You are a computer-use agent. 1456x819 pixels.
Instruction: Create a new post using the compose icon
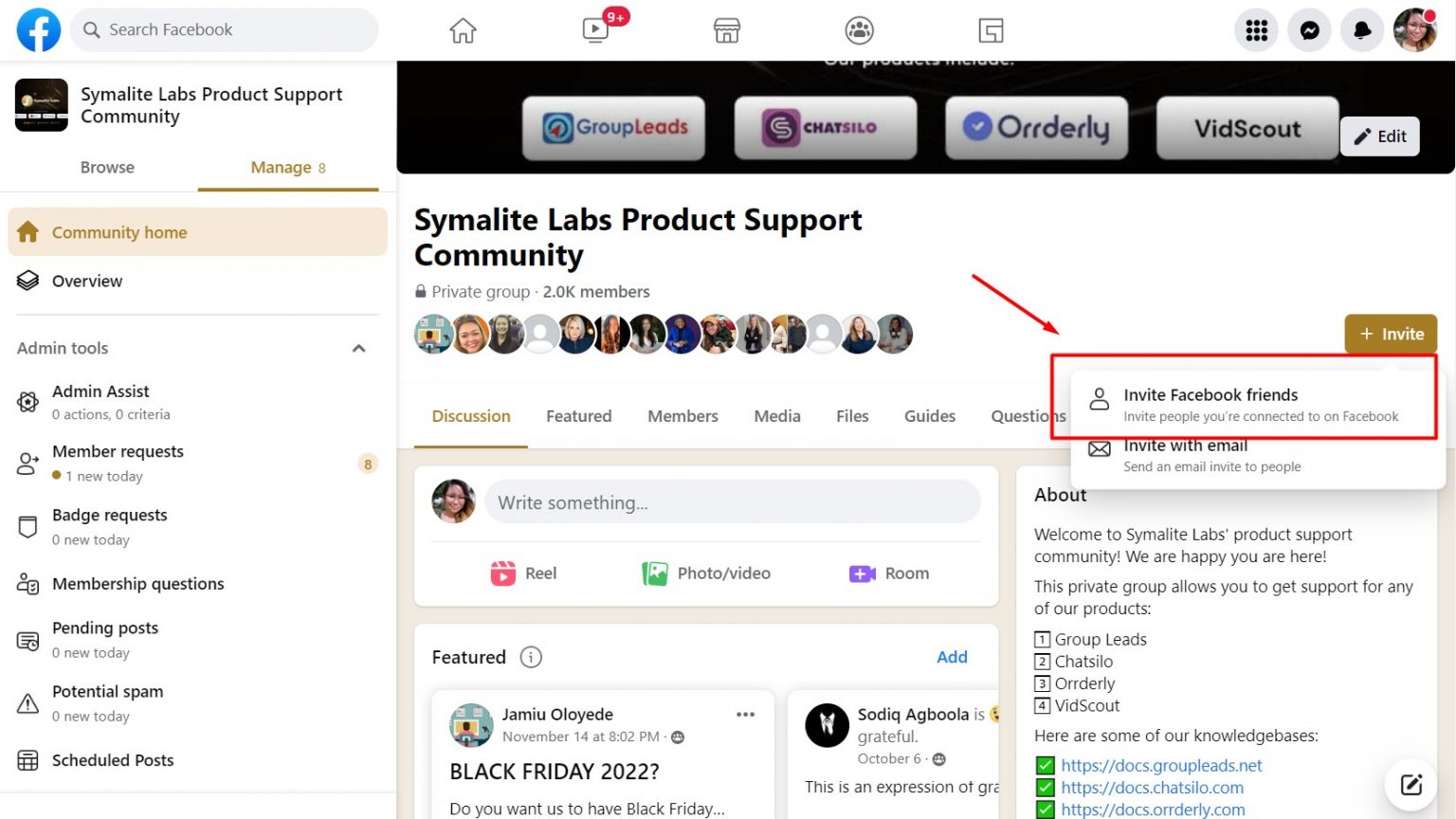1410,784
